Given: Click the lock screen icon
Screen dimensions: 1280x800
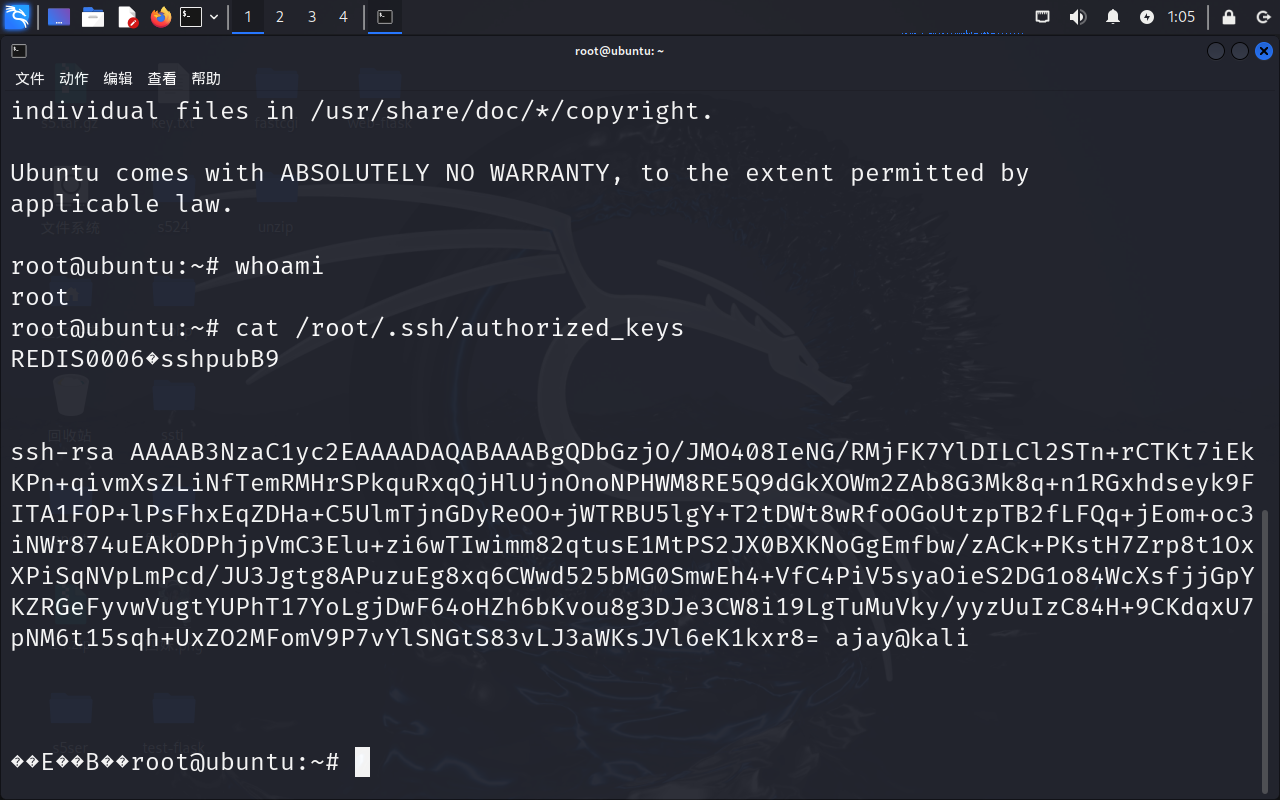Looking at the screenshot, I should pos(1229,17).
